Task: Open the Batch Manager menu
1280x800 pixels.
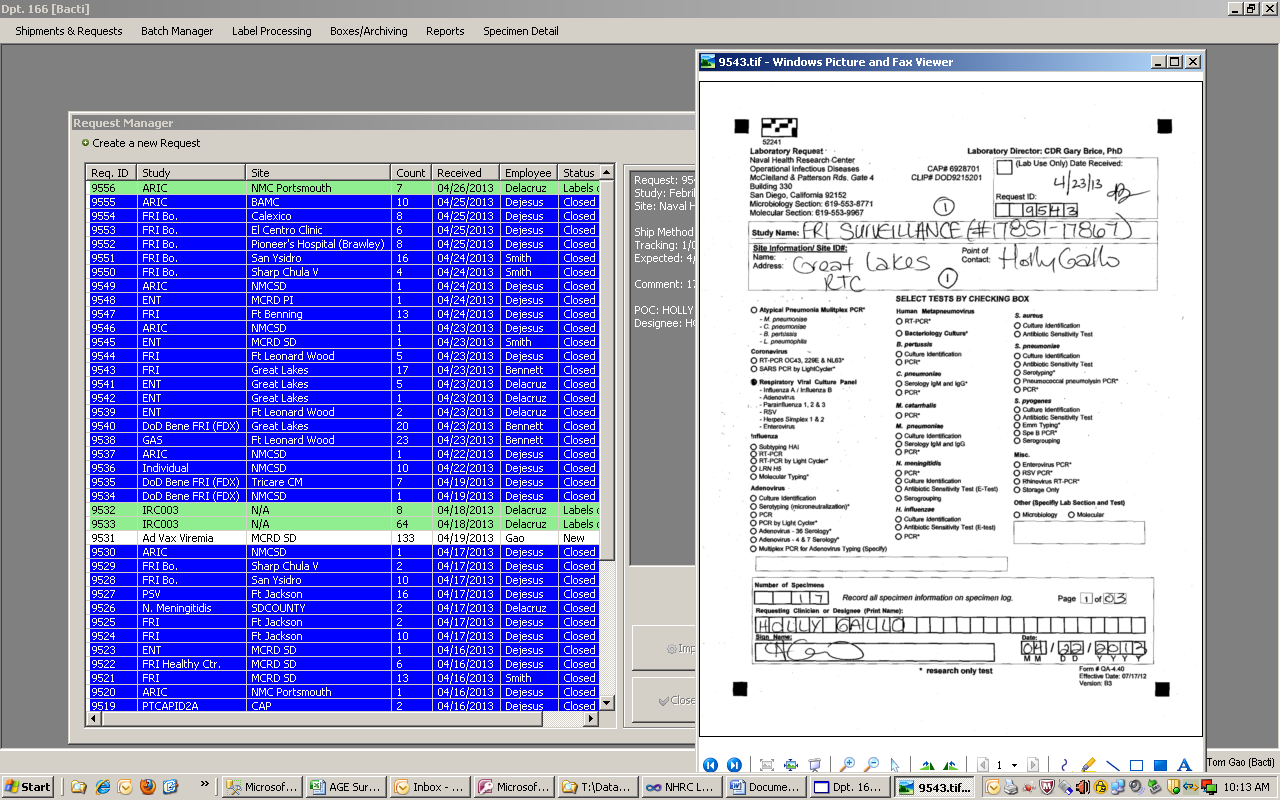Action: click(176, 31)
